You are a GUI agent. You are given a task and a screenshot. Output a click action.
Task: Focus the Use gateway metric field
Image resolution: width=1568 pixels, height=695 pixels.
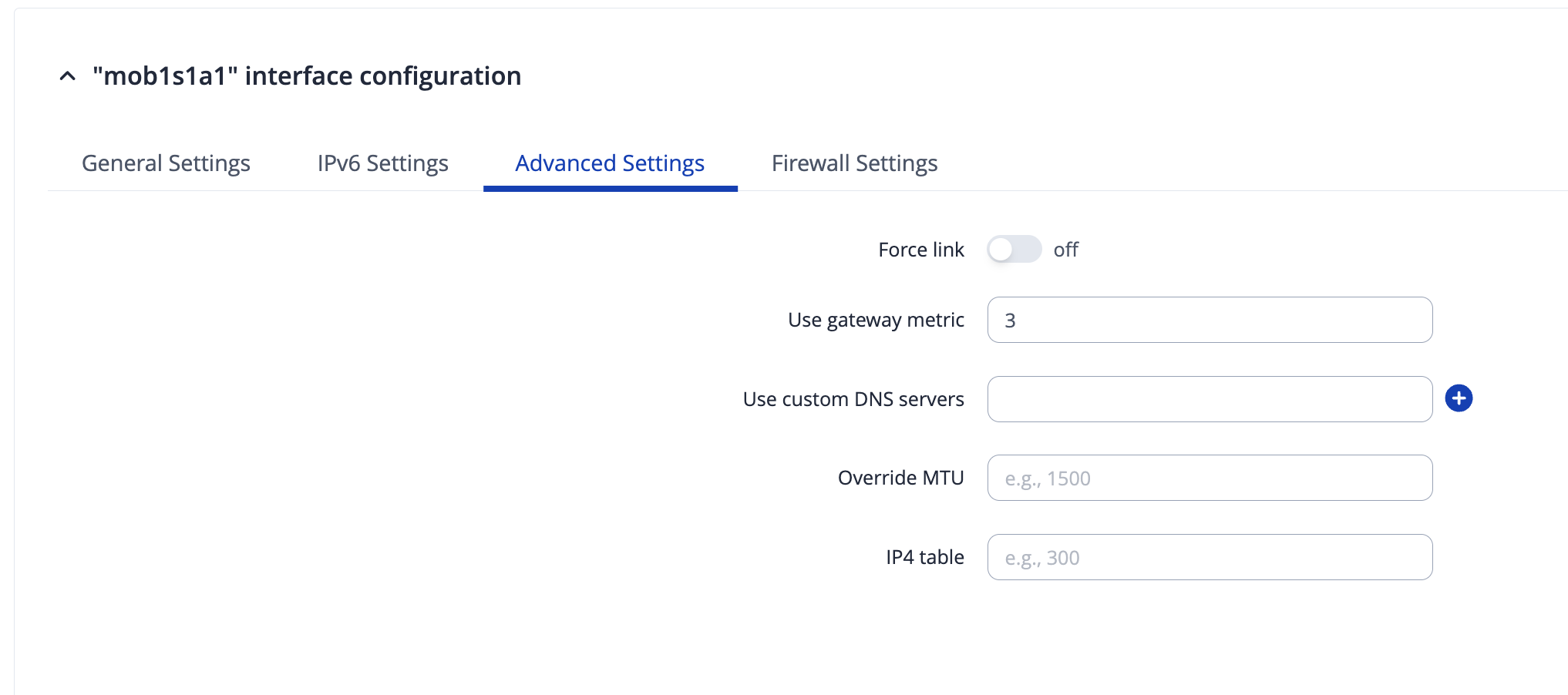(1210, 320)
